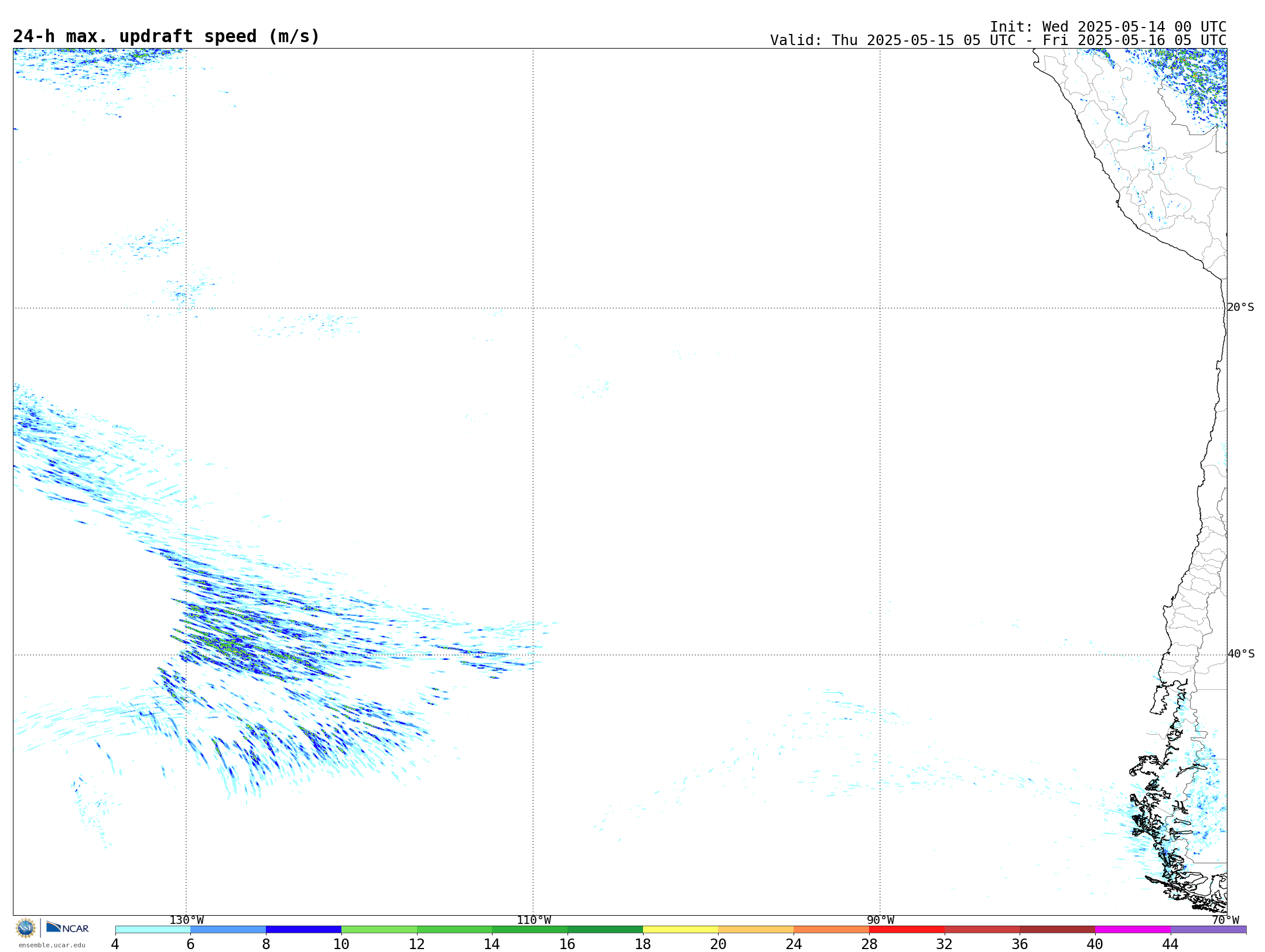Image resolution: width=1265 pixels, height=952 pixels.
Task: Click the NCAR logo
Action: click(x=67, y=928)
